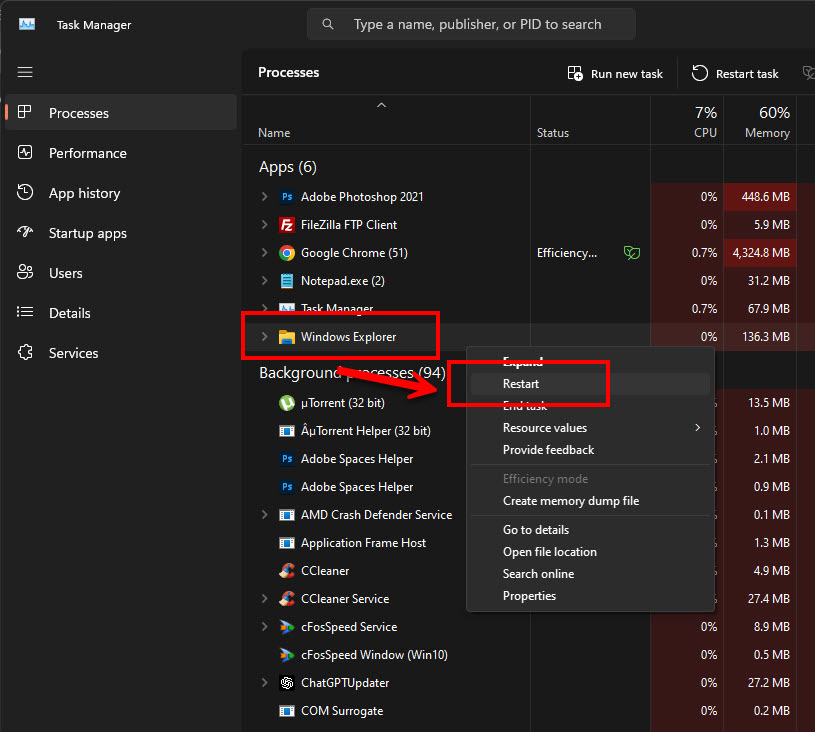Open the Services page
This screenshot has width=815, height=732.
(121, 353)
